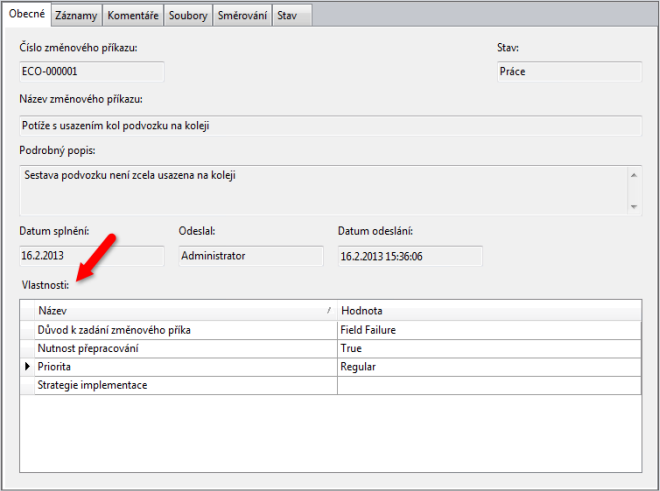Click the empty Strategie implementace value cell
660x491 pixels.
[490, 385]
